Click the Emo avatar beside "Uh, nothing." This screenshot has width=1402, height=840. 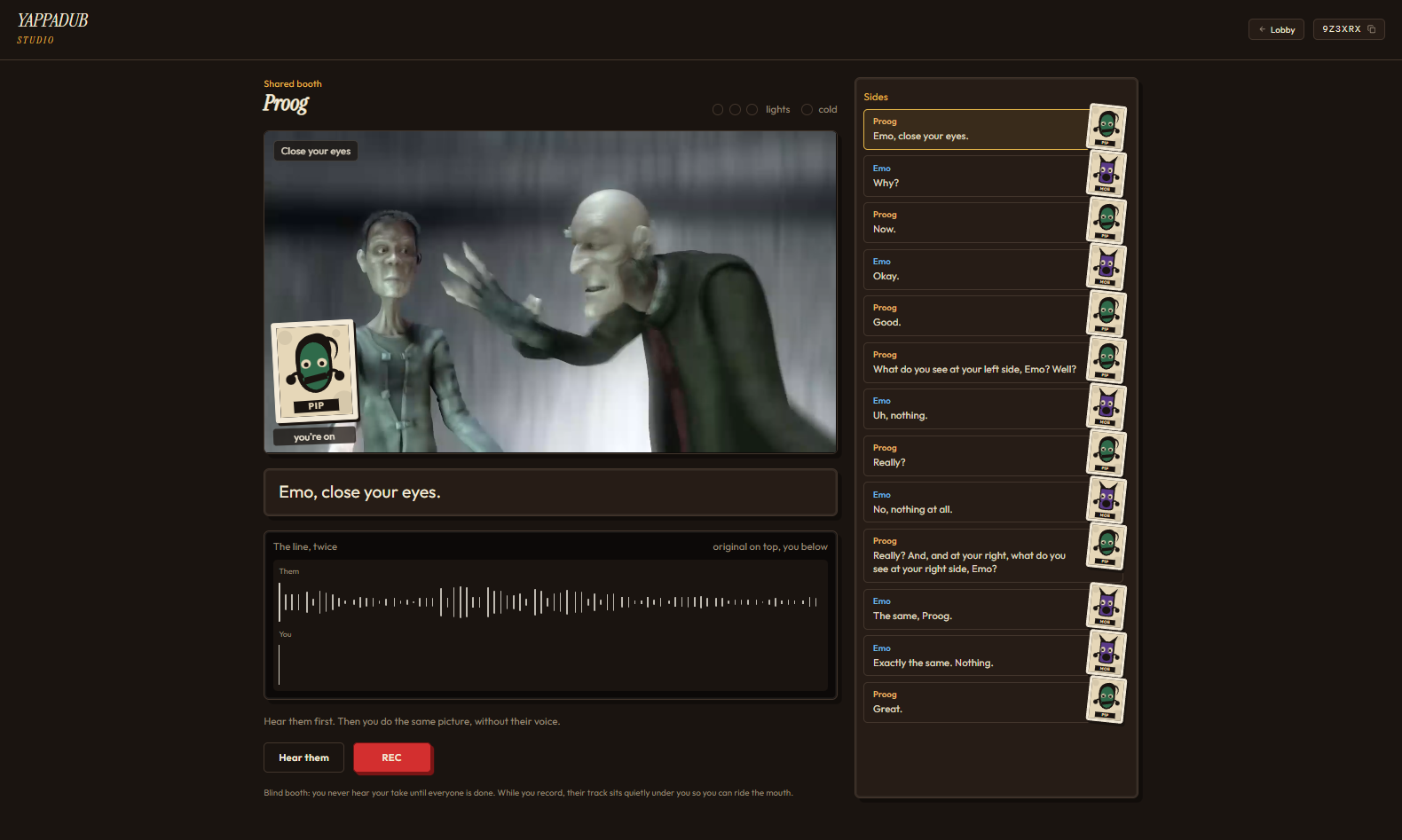[x=1107, y=407]
